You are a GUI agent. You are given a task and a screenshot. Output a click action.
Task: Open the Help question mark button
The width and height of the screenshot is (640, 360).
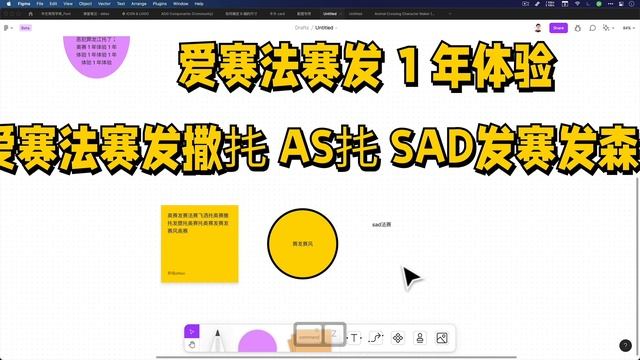625,346
